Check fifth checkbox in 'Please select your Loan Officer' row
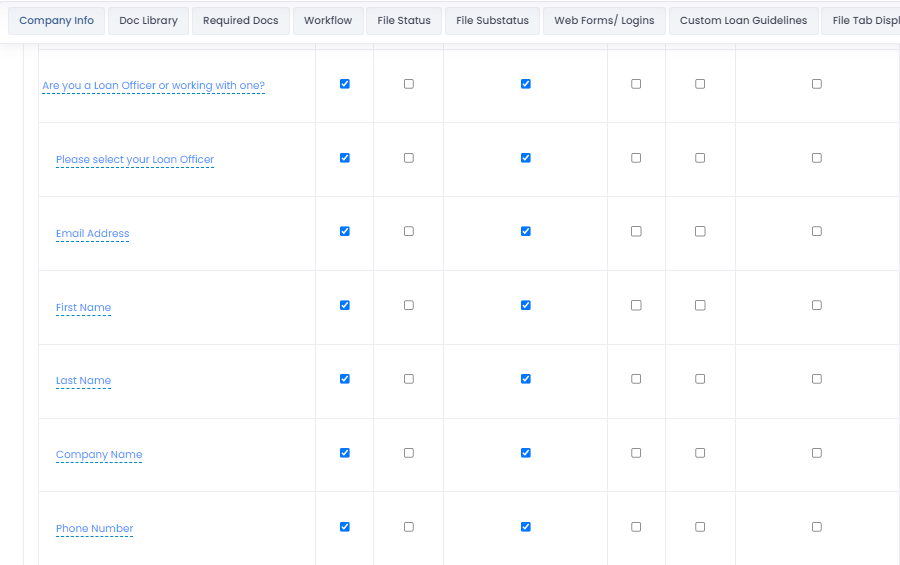 [x=700, y=158]
